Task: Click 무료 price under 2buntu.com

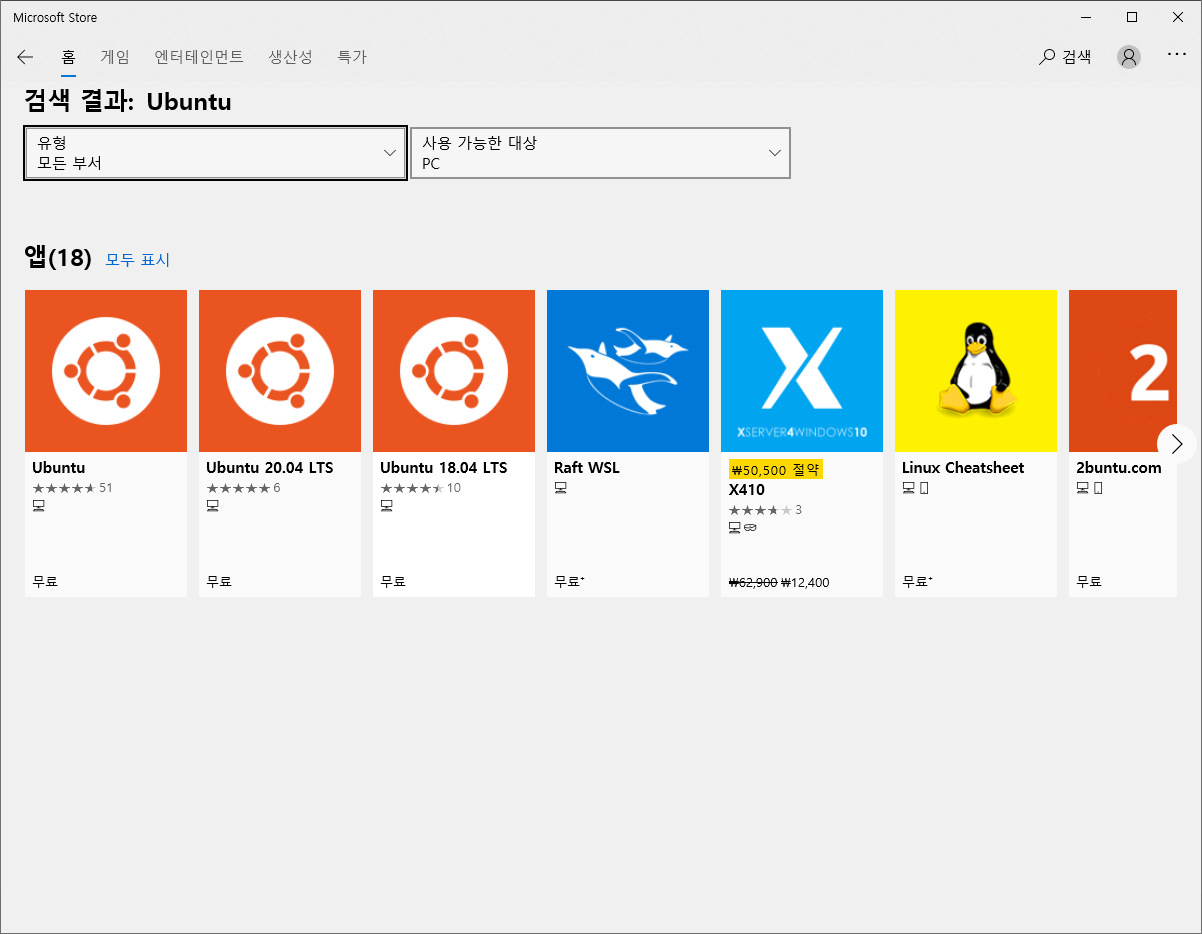Action: coord(1089,581)
